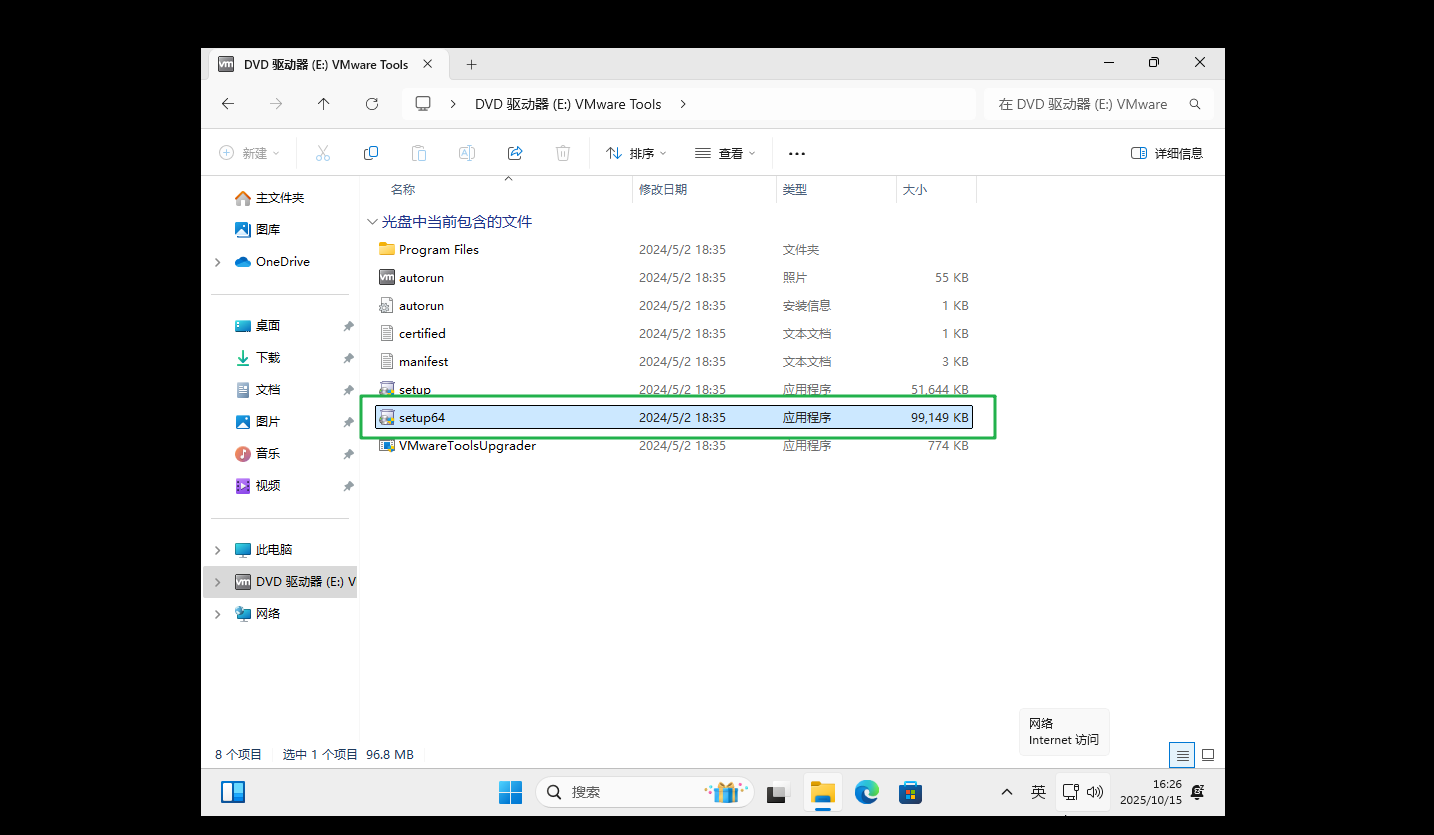1434x835 pixels.
Task: Open the 排序 sort dropdown
Action: pyautogui.click(x=636, y=153)
